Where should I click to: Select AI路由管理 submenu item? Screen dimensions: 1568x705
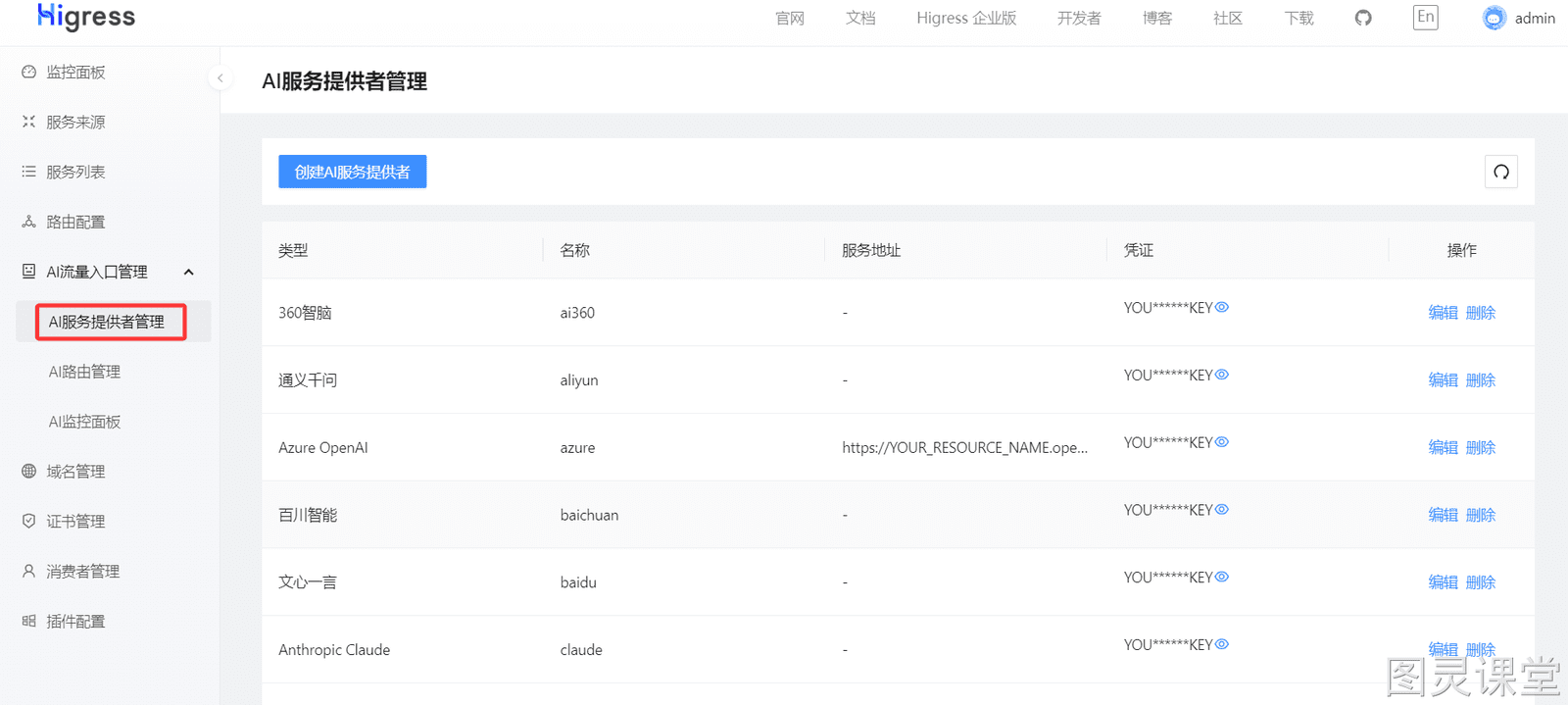coord(85,372)
